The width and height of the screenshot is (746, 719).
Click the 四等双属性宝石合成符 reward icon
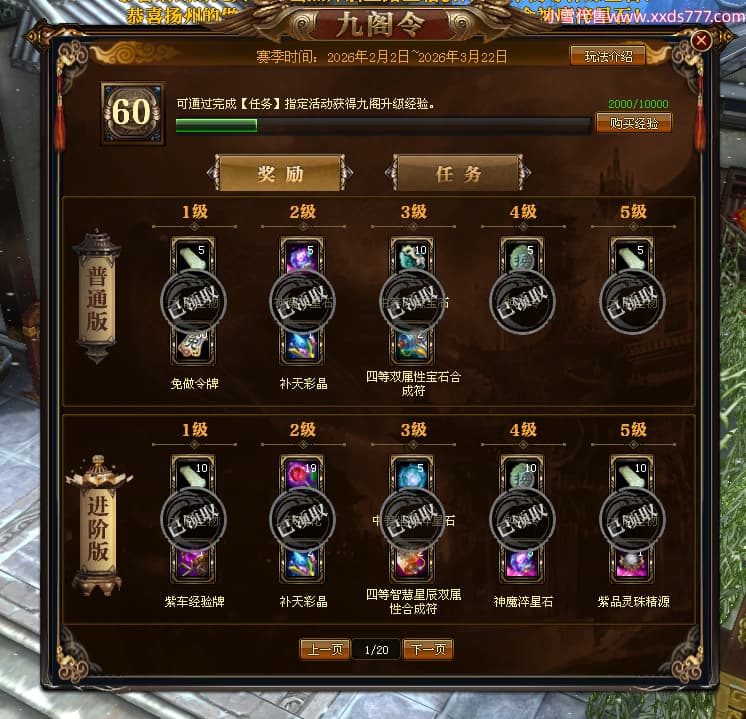(x=412, y=347)
